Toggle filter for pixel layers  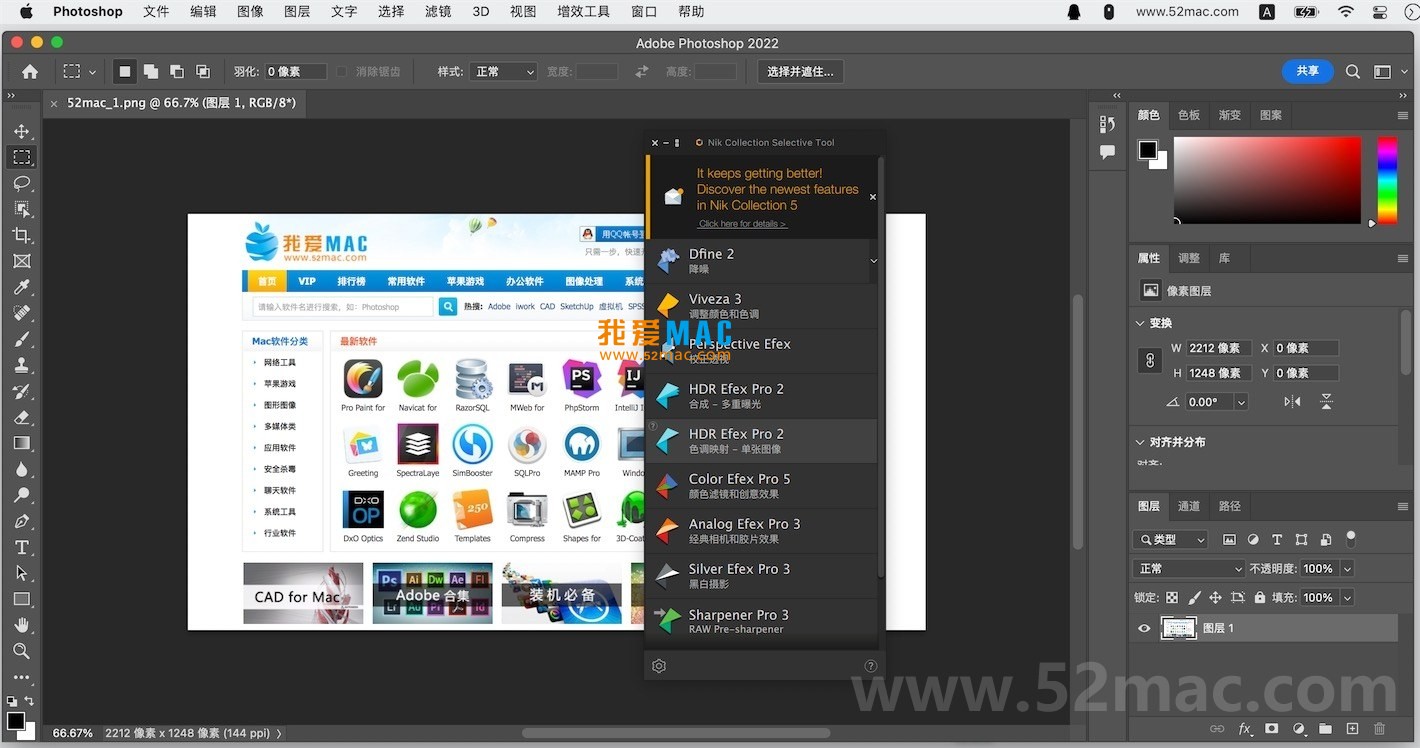[x=1229, y=539]
